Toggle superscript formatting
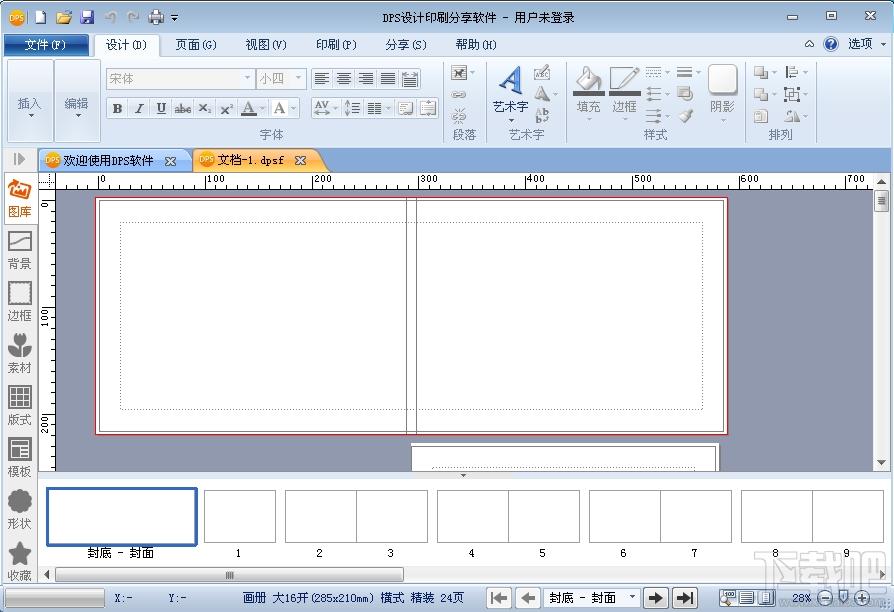 [226, 108]
